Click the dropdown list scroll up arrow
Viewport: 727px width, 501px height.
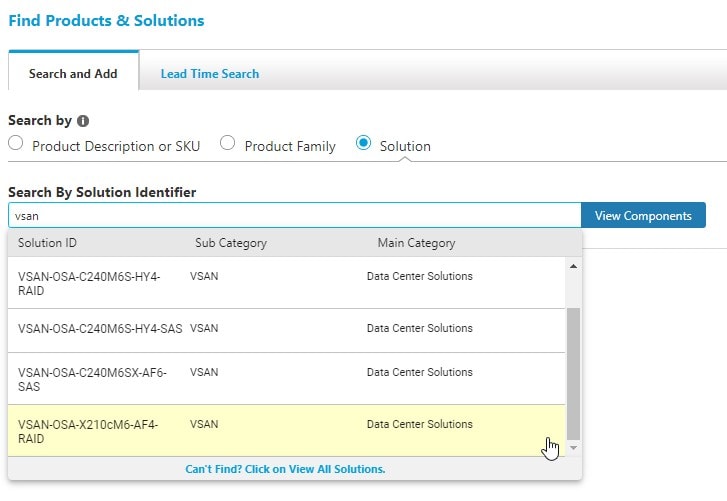click(574, 266)
